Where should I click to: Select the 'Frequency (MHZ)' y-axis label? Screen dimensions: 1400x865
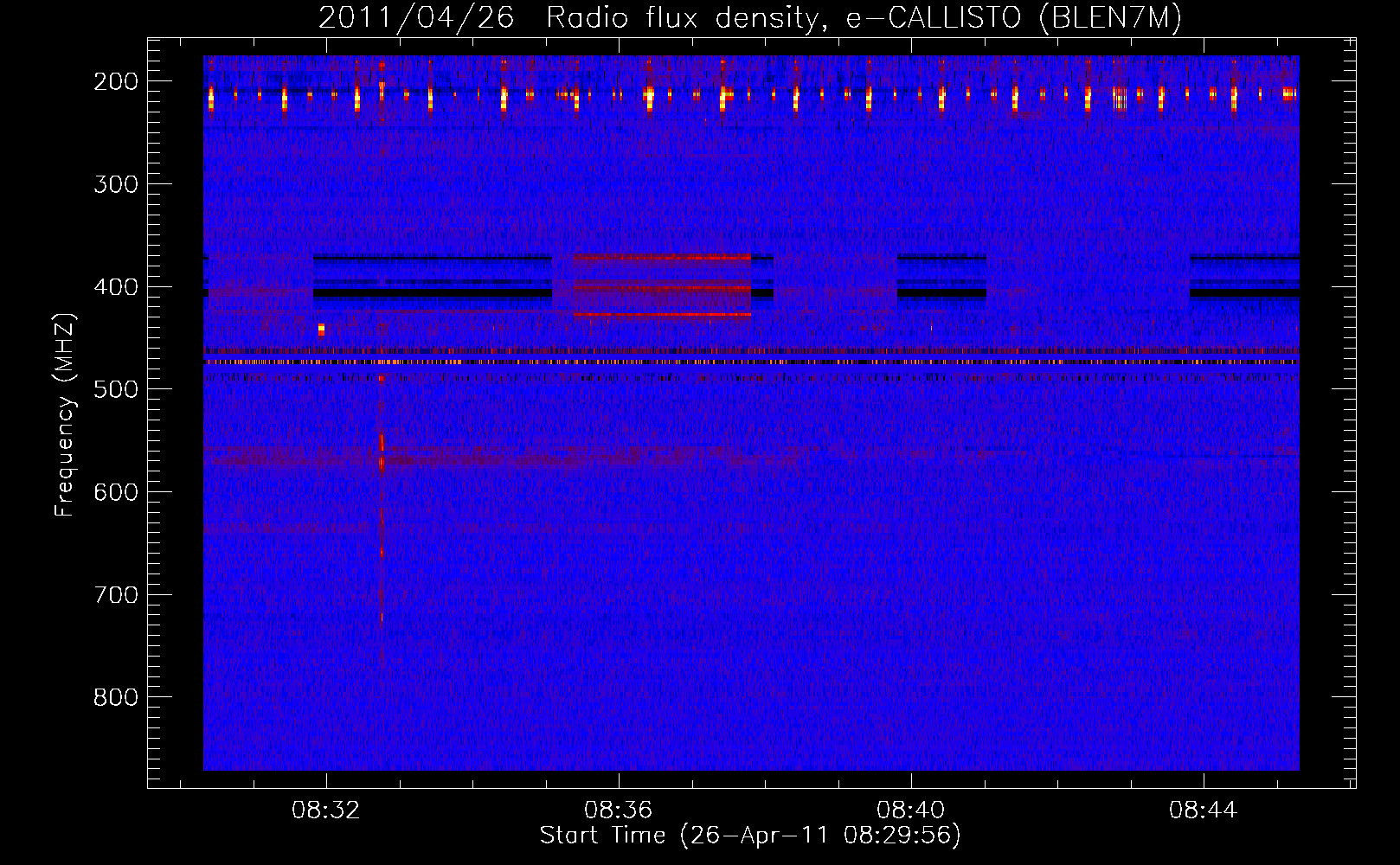click(65, 414)
